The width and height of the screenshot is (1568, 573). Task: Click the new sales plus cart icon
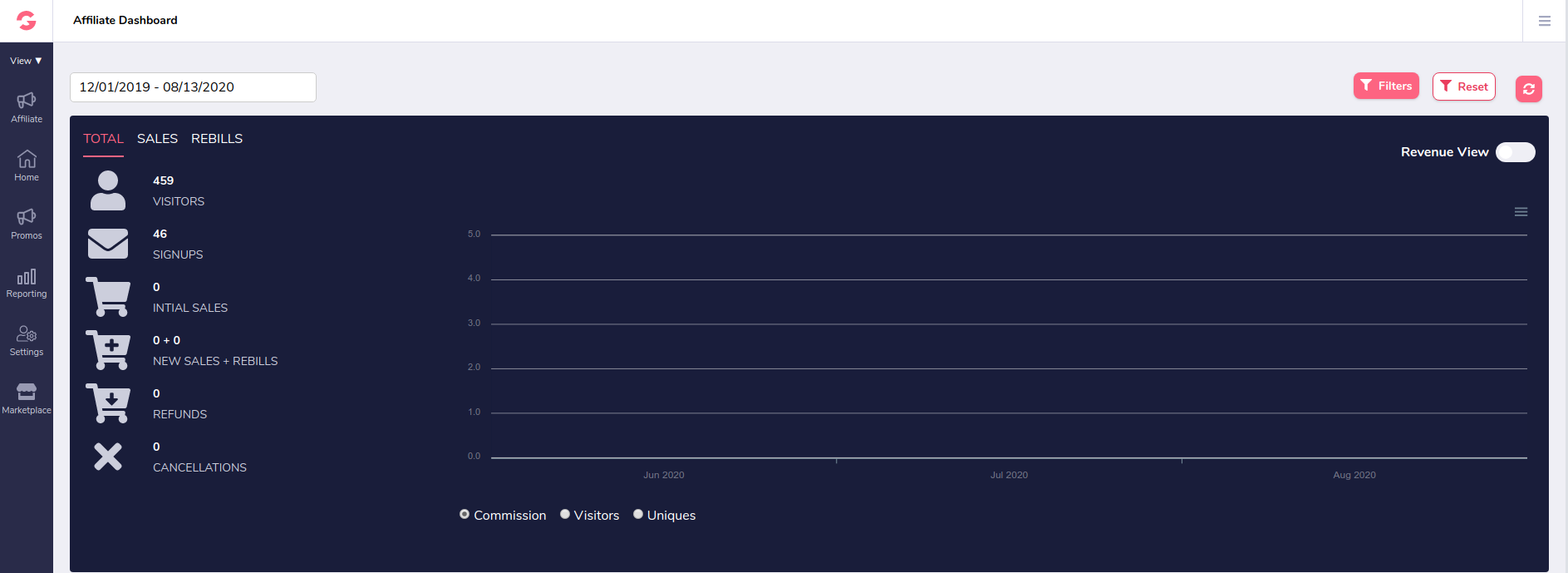click(108, 350)
